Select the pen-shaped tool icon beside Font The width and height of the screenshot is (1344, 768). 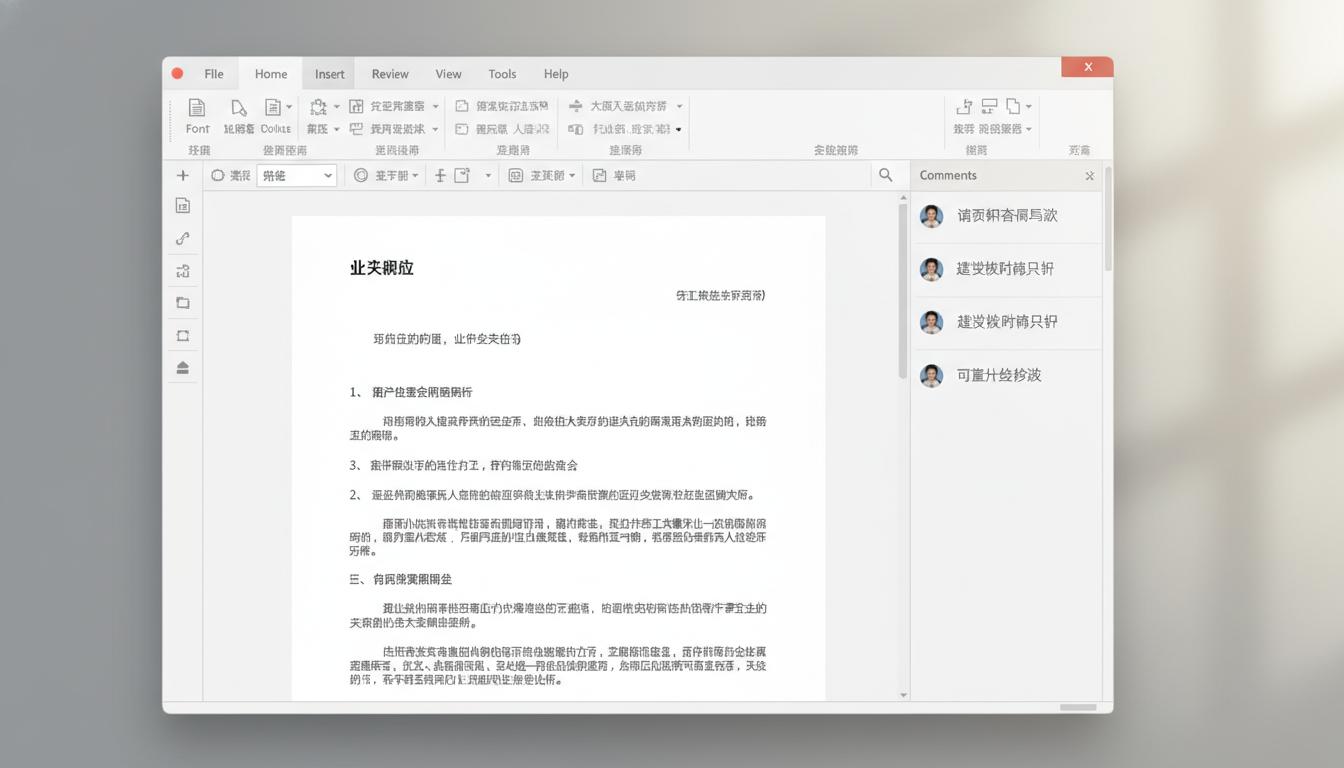coord(238,107)
